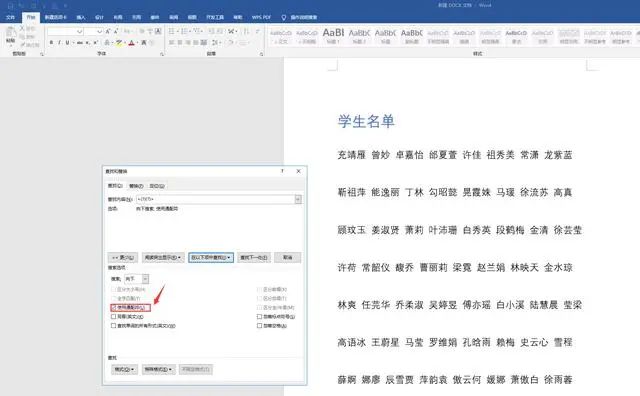Click the name 充靖雁 in the document
Image resolution: width=640 pixels, height=396 pixels.
pos(351,155)
